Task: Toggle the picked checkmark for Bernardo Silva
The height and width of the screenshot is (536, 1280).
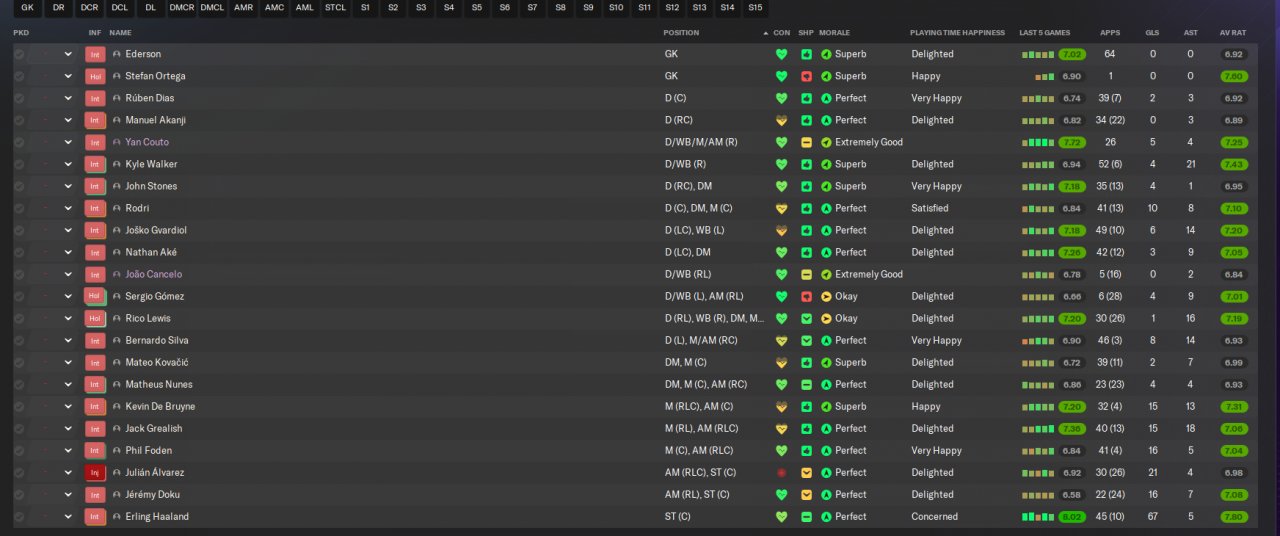Action: 19,340
